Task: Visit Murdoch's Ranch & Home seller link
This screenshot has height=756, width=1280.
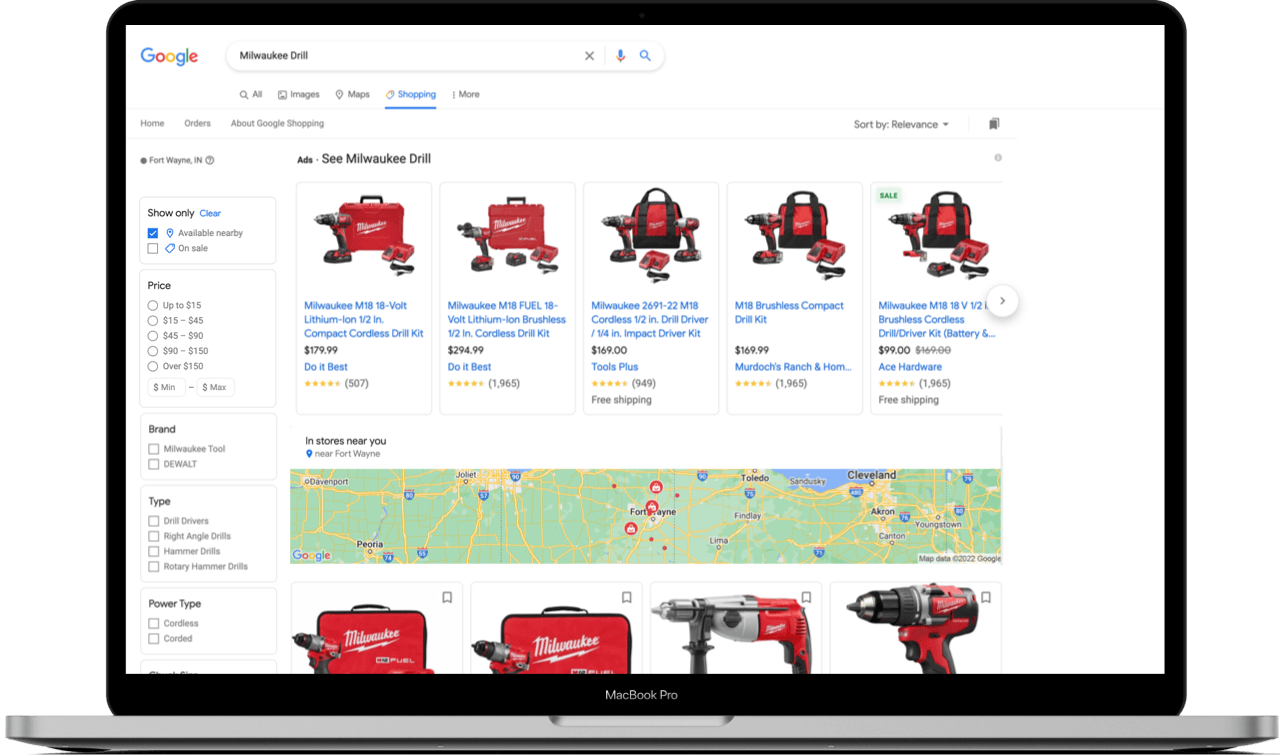Action: click(793, 367)
